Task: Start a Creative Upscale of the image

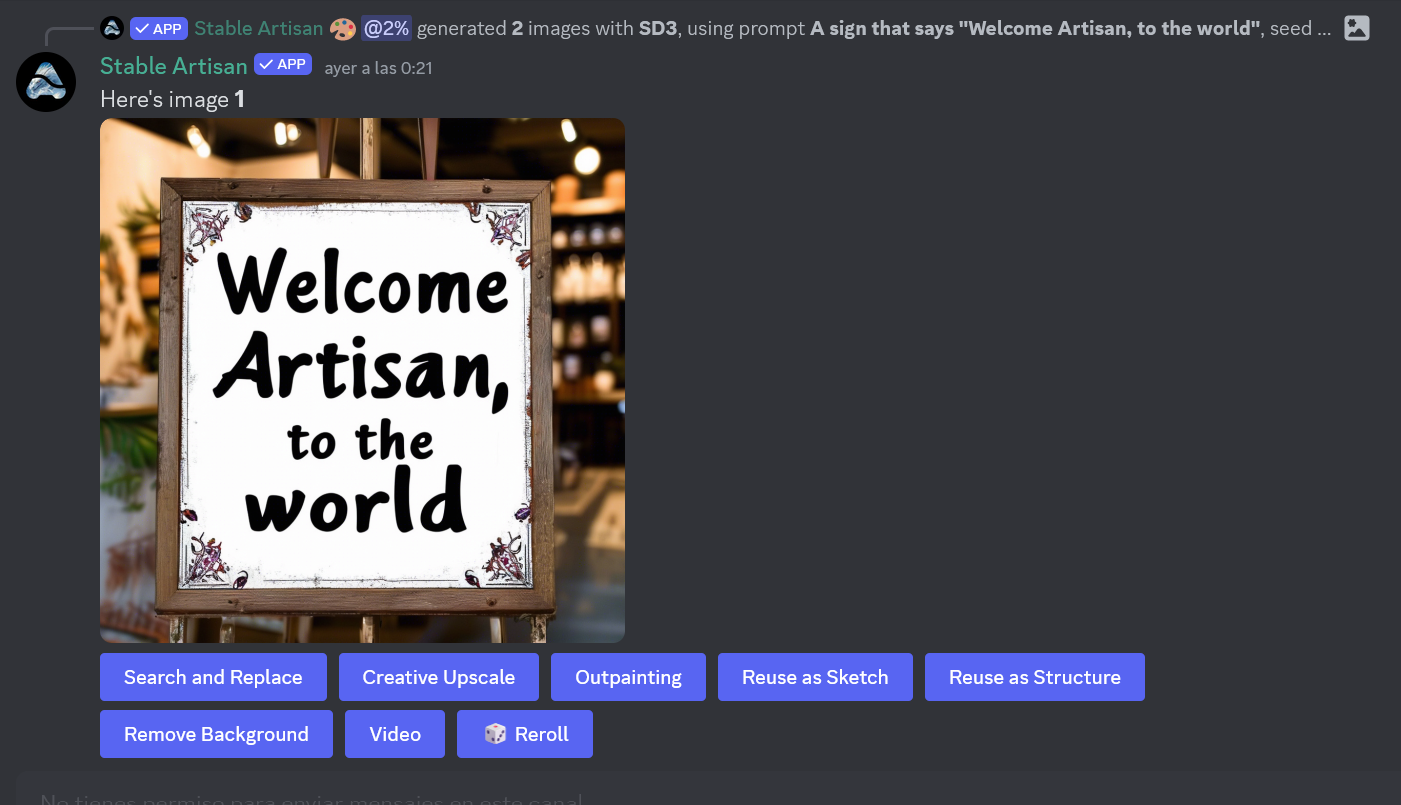Action: point(438,677)
